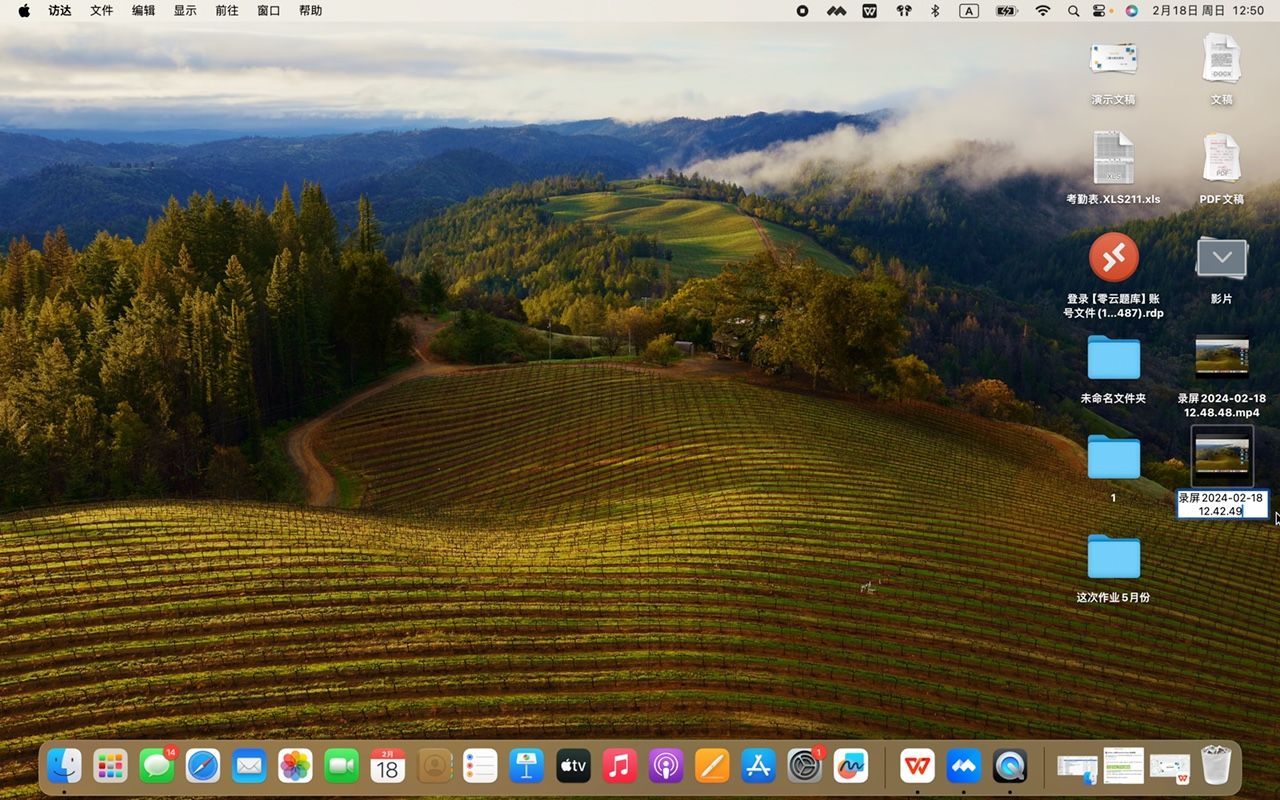Show battery status in menu bar
Viewport: 1280px width, 800px height.
(x=1006, y=10)
